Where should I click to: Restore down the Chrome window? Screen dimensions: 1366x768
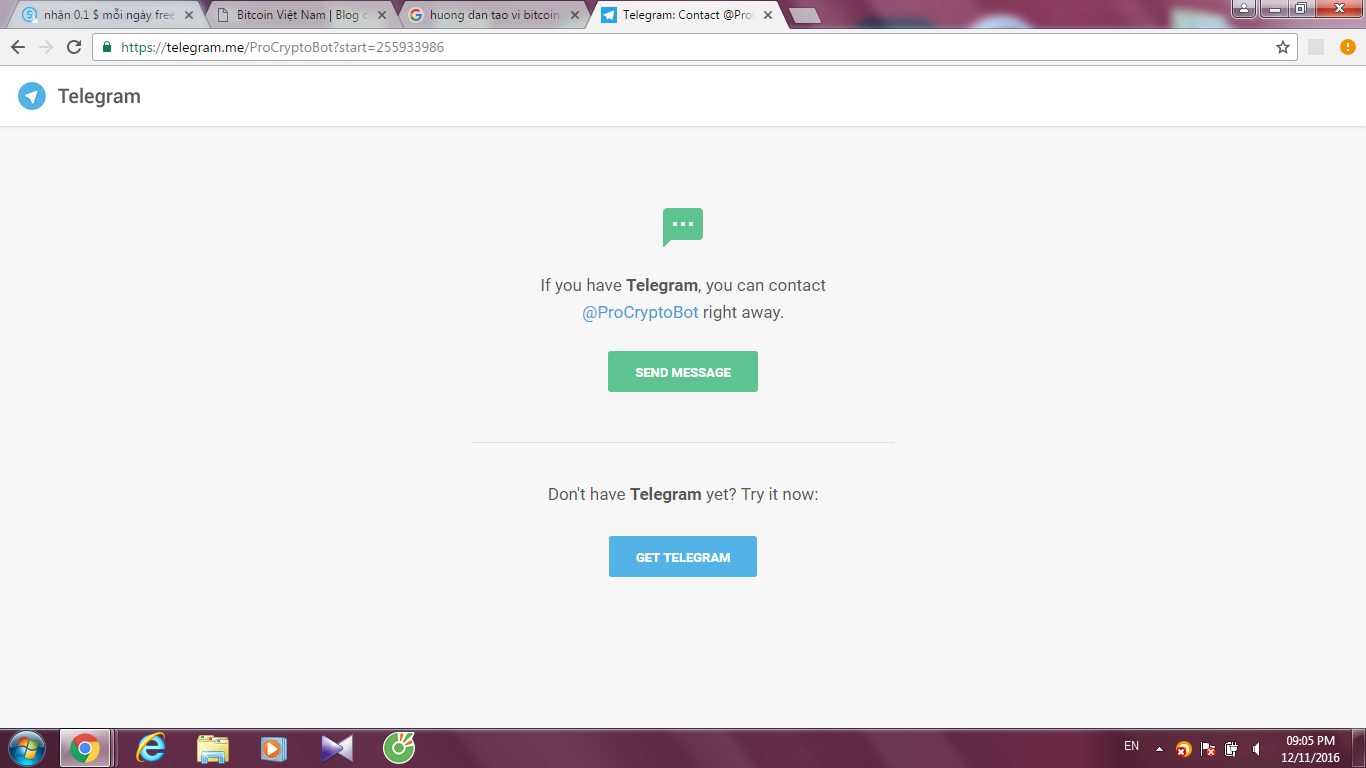1300,8
